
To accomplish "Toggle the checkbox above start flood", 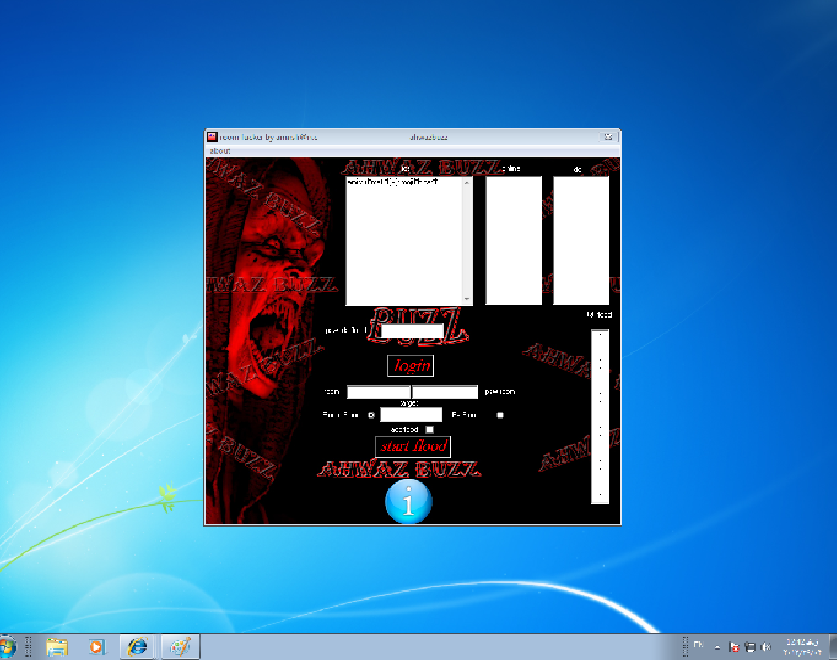I will pos(430,429).
